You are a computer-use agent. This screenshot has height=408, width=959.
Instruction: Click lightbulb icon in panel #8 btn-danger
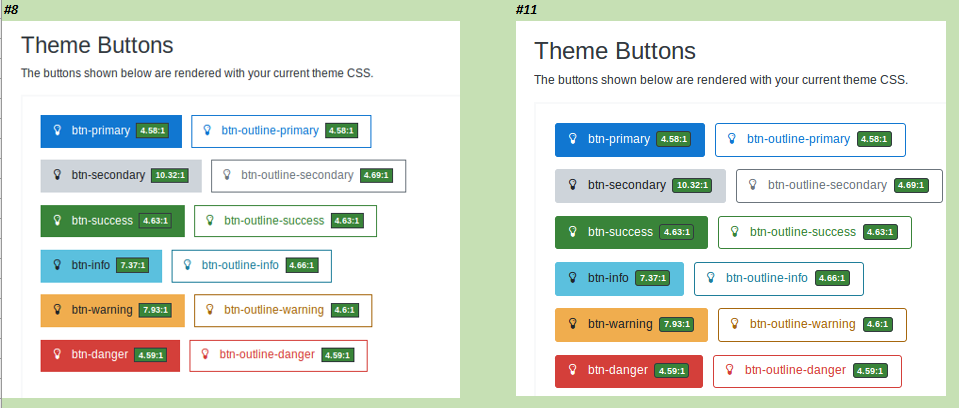pos(57,354)
